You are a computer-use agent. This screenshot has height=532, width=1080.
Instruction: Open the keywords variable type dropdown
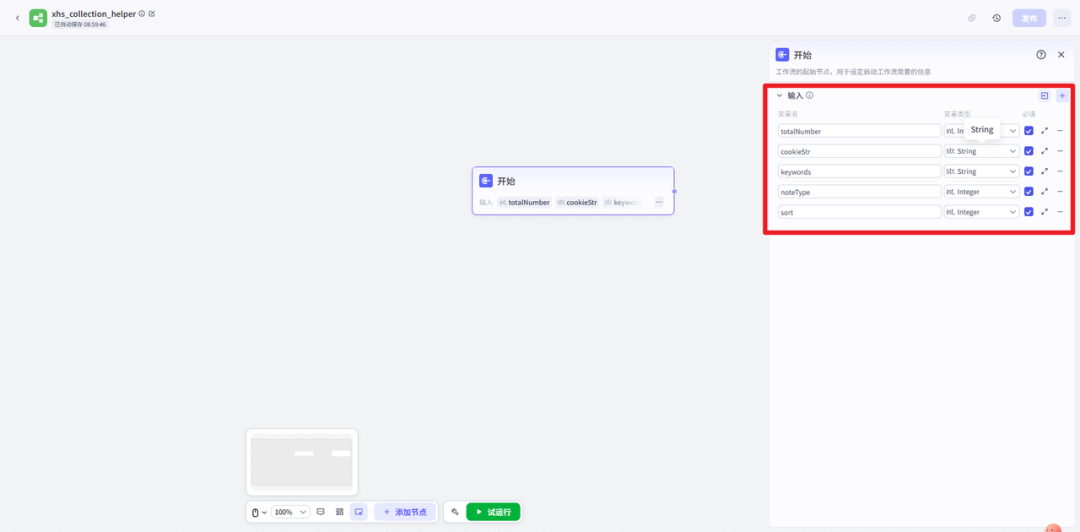tap(981, 171)
